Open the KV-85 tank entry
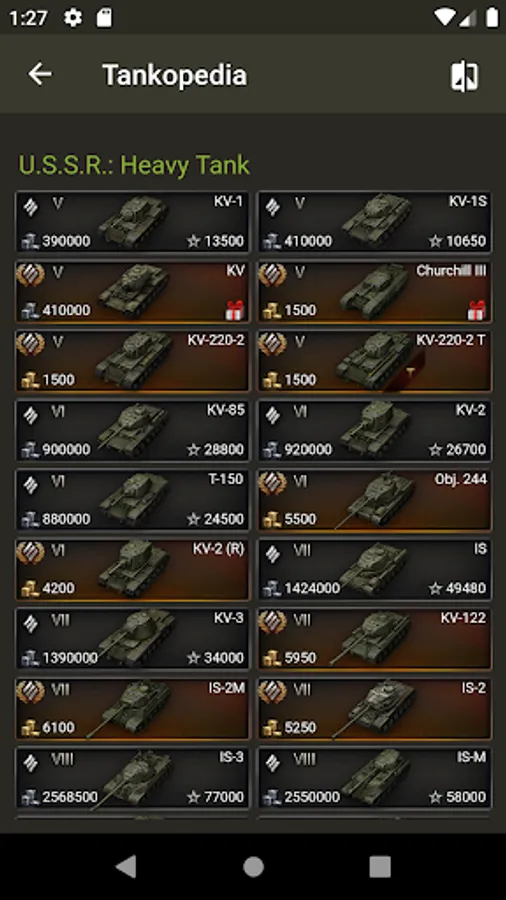Viewport: 506px width, 900px height. pos(133,430)
